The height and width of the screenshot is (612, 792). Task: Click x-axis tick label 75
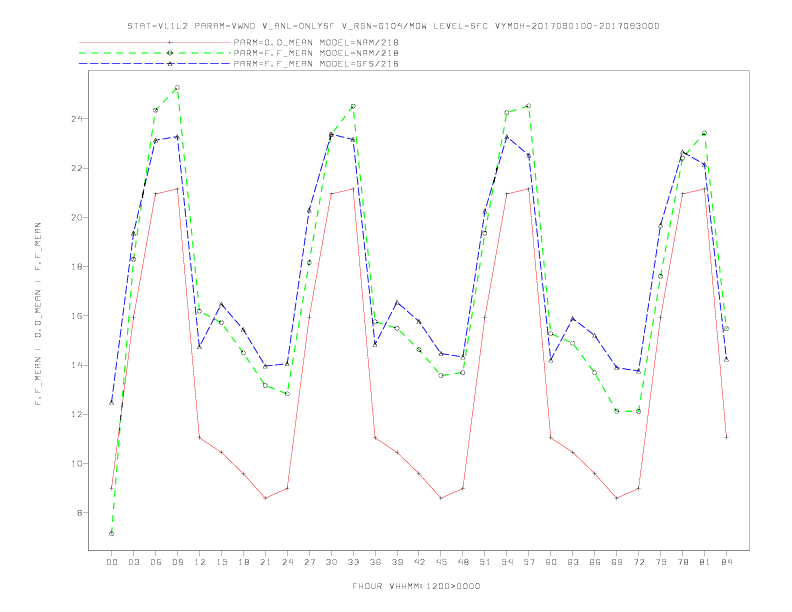[x=661, y=562]
